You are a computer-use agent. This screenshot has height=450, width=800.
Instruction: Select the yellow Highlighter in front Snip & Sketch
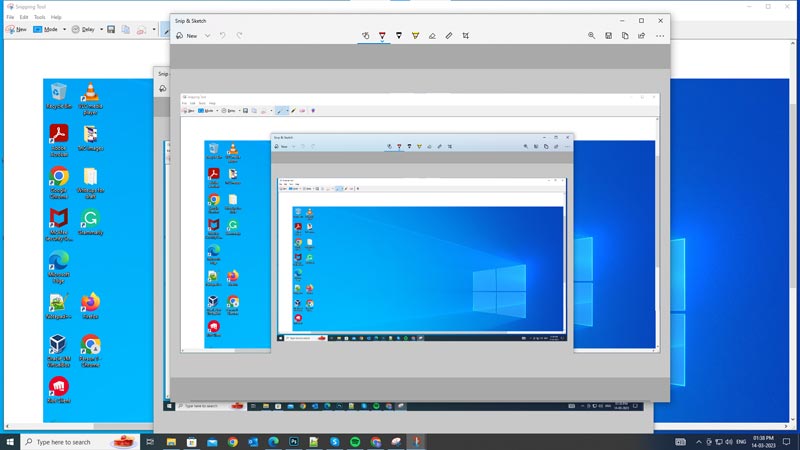tap(415, 36)
